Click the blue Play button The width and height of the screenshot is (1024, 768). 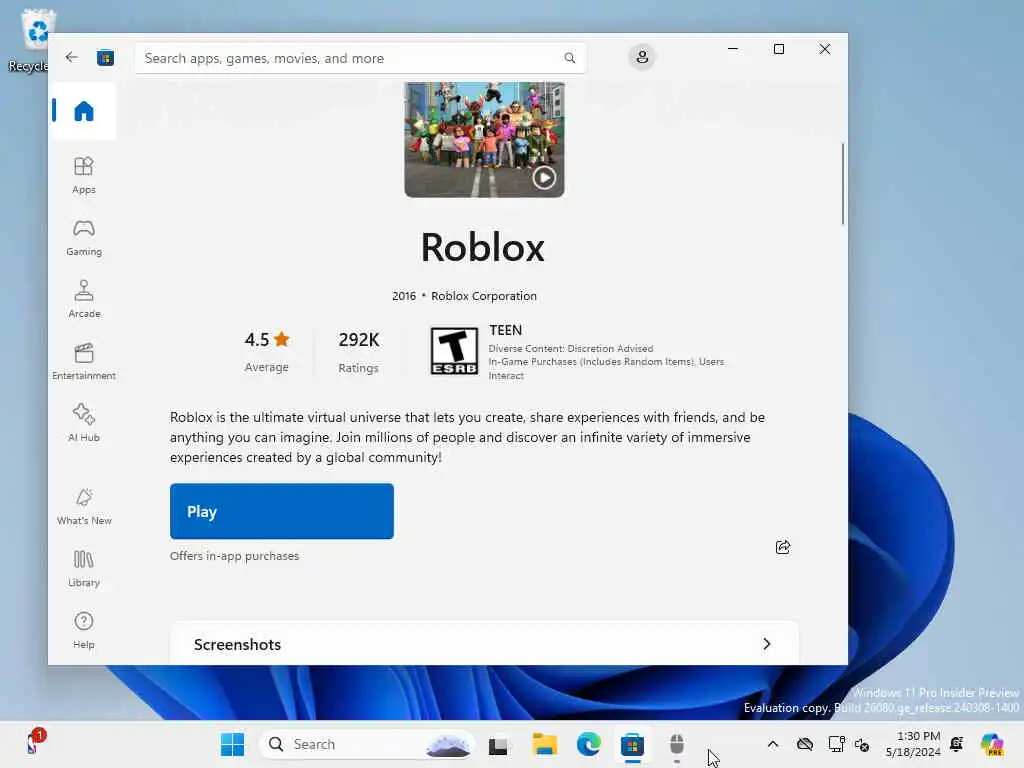point(281,511)
